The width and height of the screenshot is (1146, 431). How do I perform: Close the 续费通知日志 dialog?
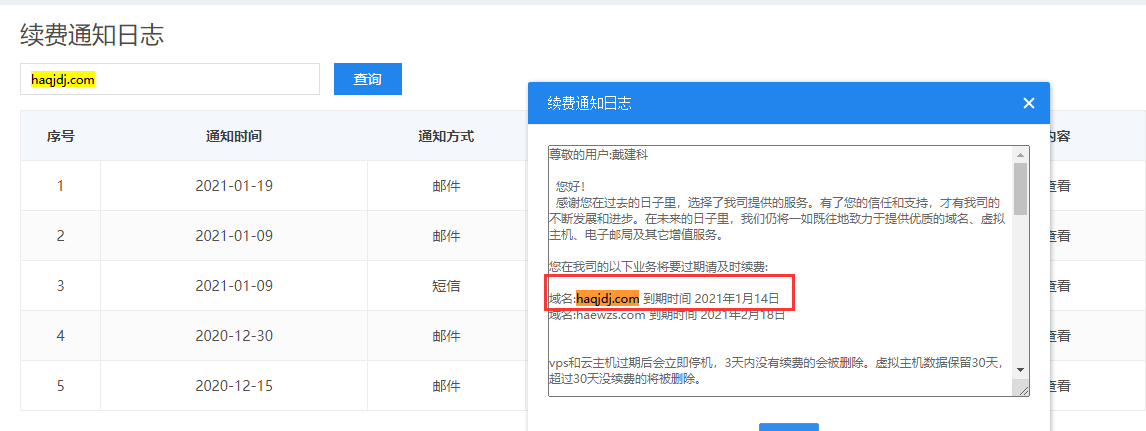pos(1028,103)
